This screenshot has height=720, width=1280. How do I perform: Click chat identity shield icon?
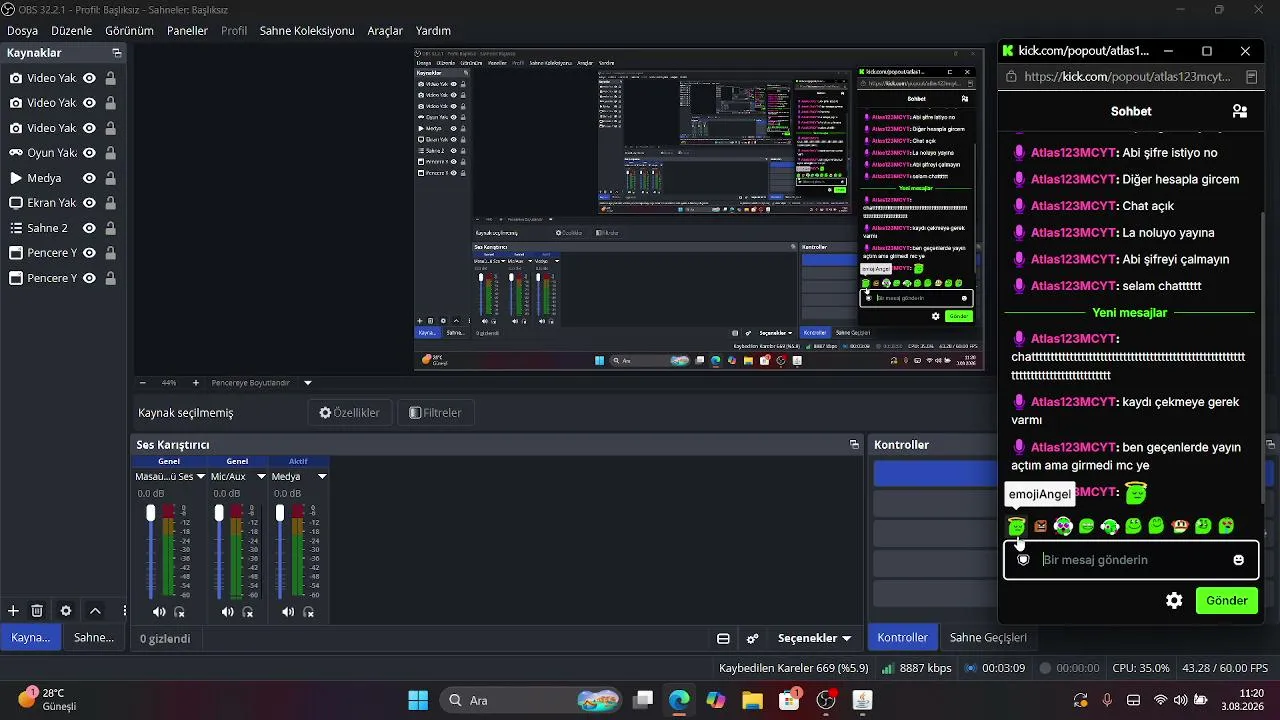tap(1023, 560)
